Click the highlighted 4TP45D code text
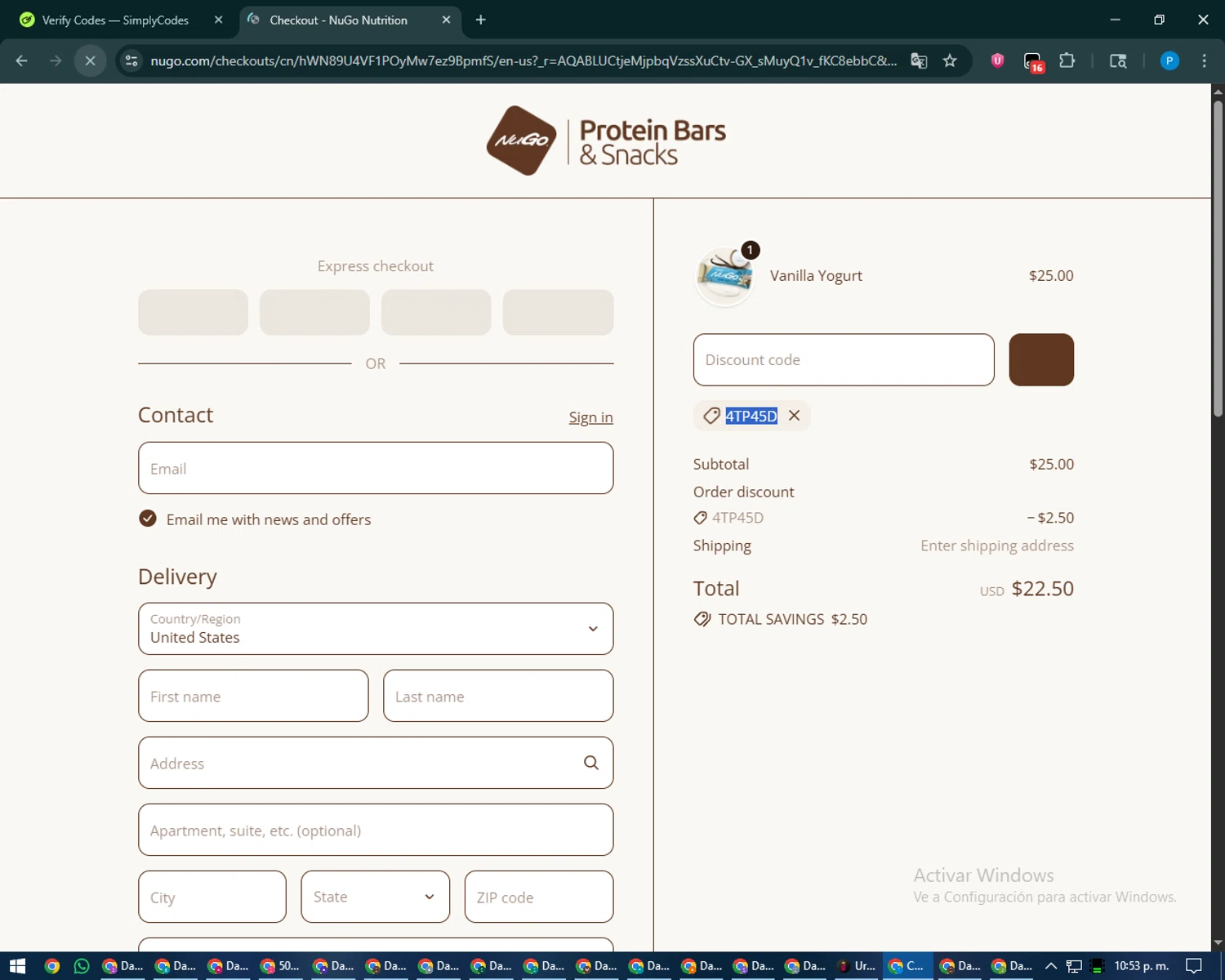Image resolution: width=1225 pixels, height=980 pixels. [751, 416]
